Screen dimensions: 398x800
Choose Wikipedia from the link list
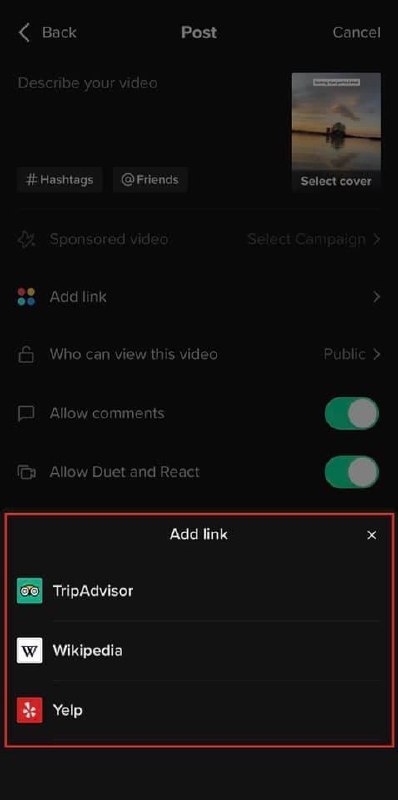coord(199,651)
